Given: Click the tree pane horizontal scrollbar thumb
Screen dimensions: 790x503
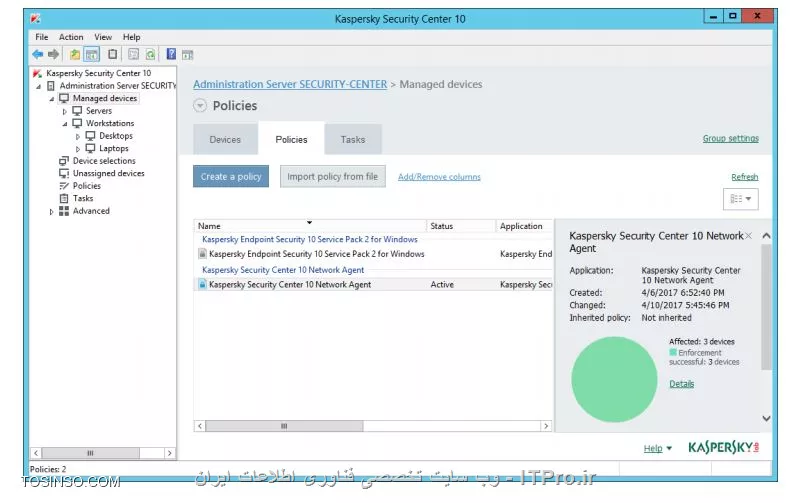Looking at the screenshot, I should pyautogui.click(x=90, y=453).
